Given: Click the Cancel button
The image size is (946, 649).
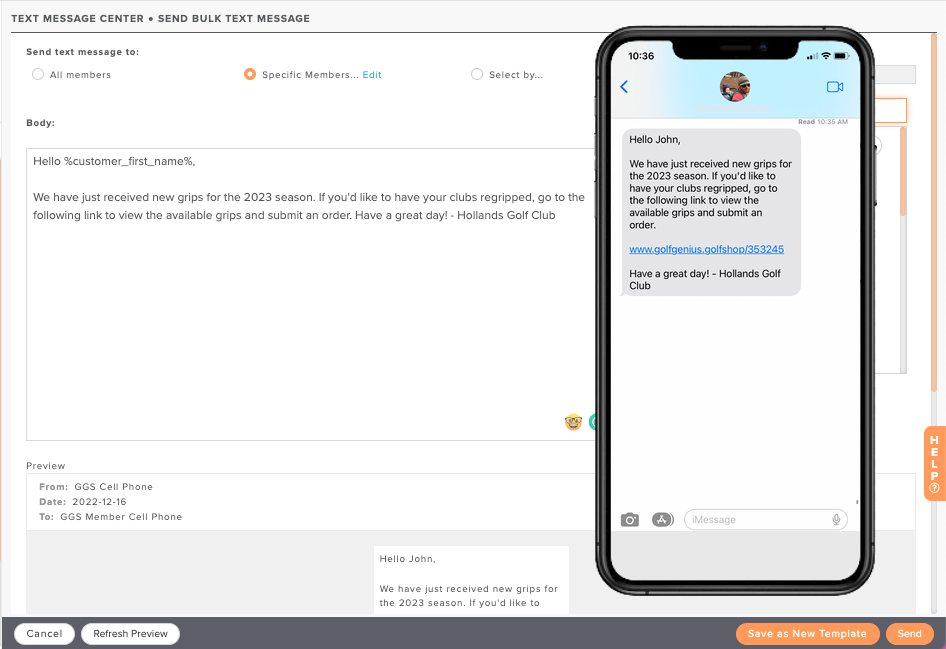Looking at the screenshot, I should 44,633.
